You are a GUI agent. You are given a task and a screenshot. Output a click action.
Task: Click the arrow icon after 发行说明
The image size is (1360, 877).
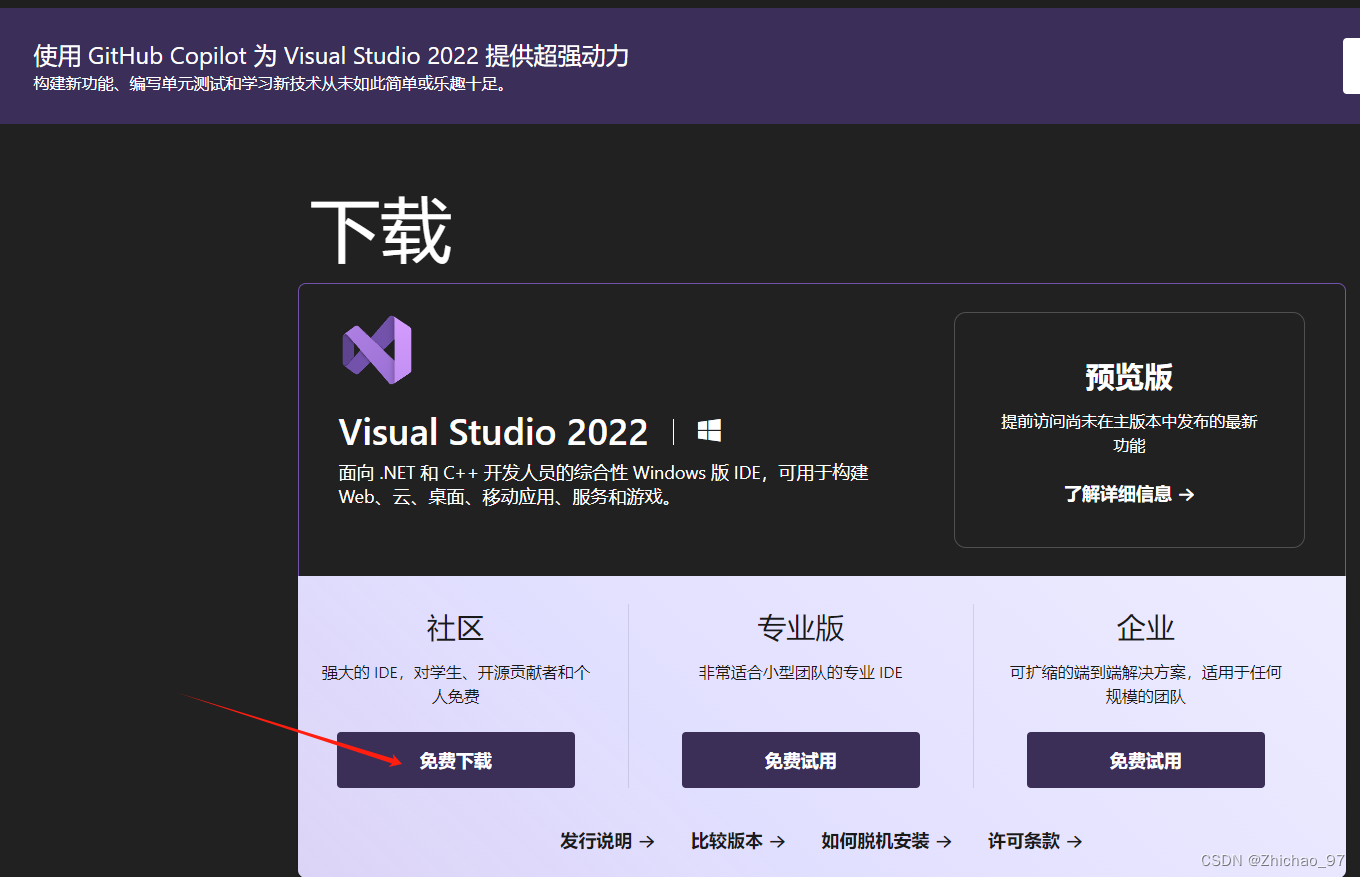coord(646,842)
